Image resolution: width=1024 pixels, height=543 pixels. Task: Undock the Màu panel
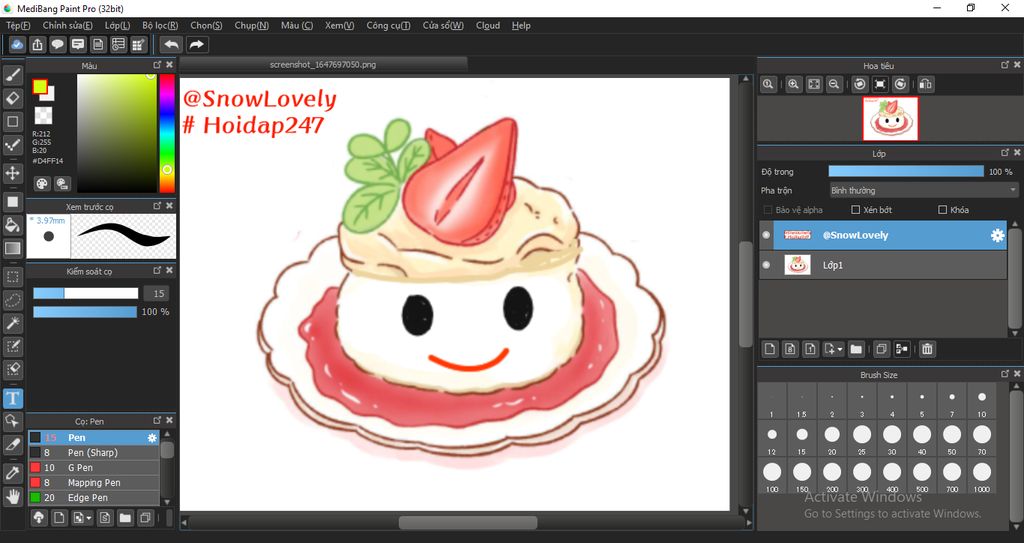click(157, 65)
